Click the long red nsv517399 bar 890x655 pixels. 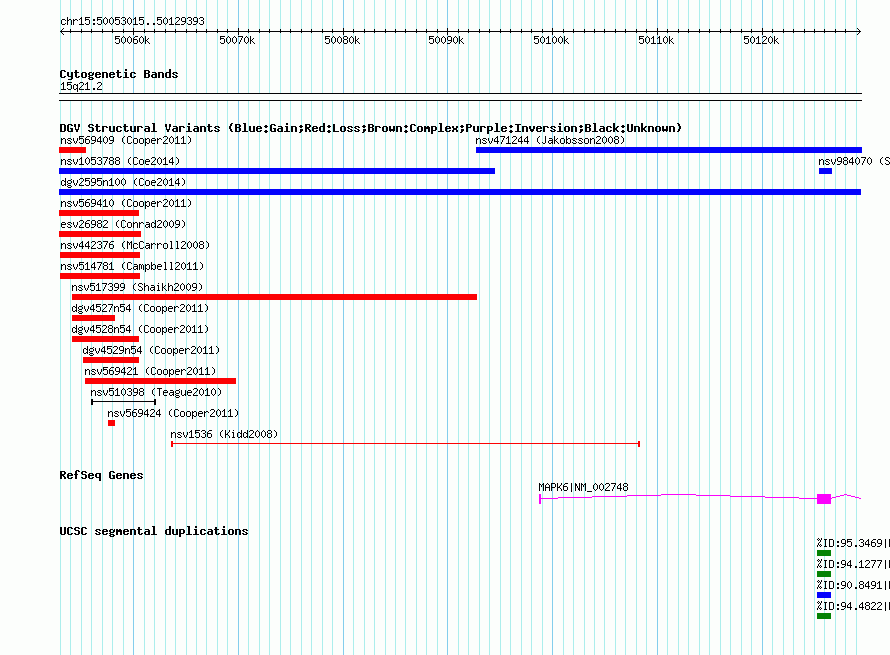coord(274,297)
